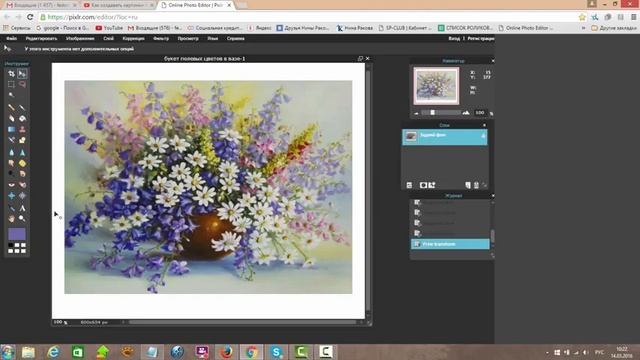The height and width of the screenshot is (360, 640).
Task: Select the background layer in Layers panel
Action: point(444,137)
